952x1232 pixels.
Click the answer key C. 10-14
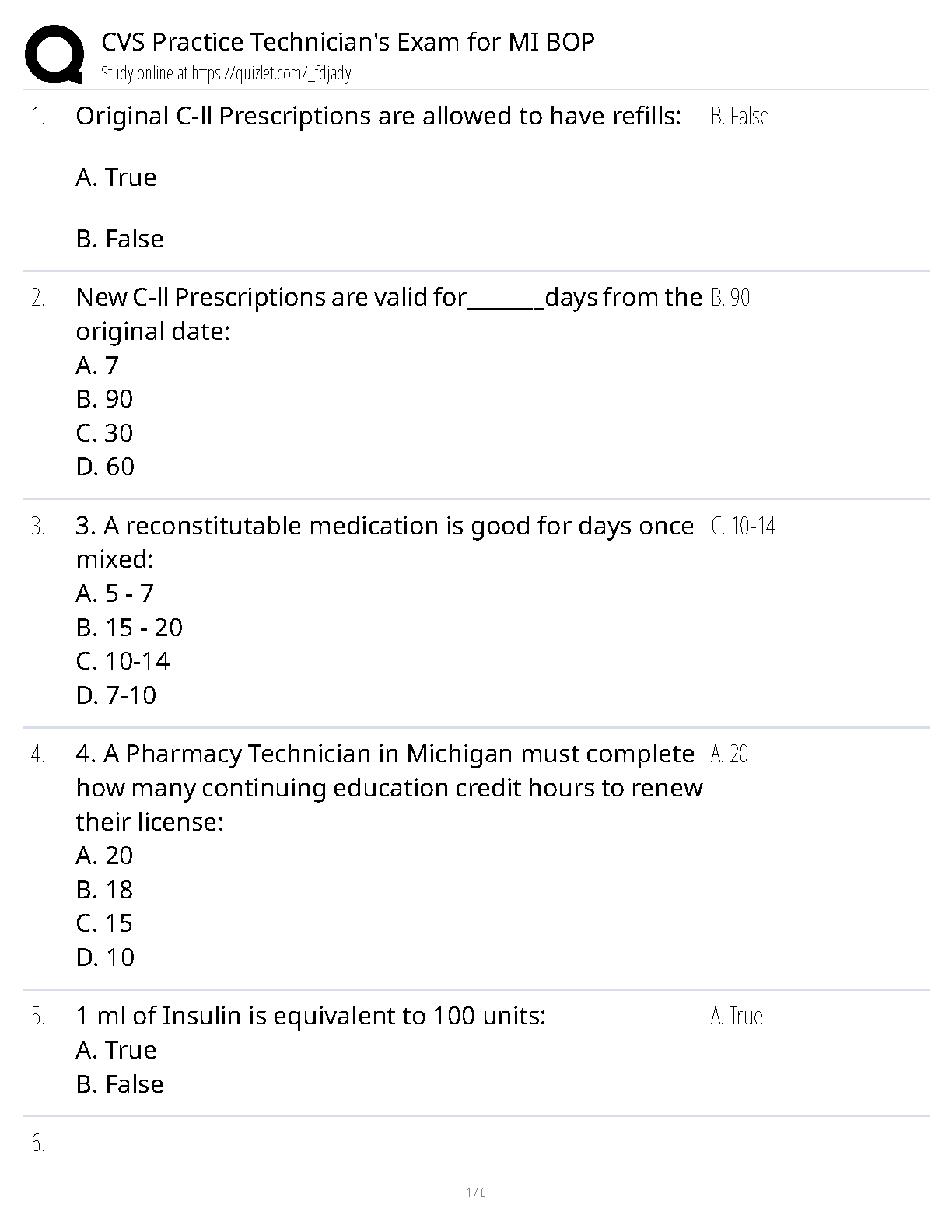point(743,527)
